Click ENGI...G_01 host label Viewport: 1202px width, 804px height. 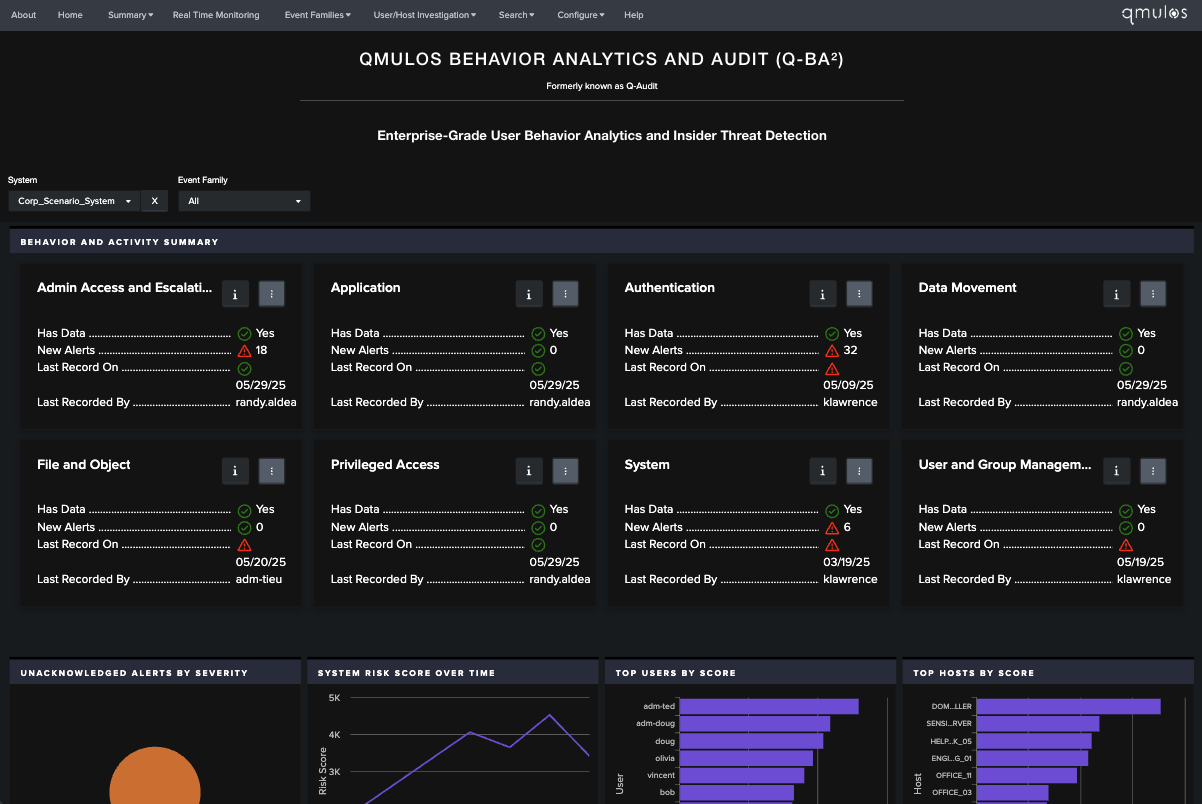(951, 758)
